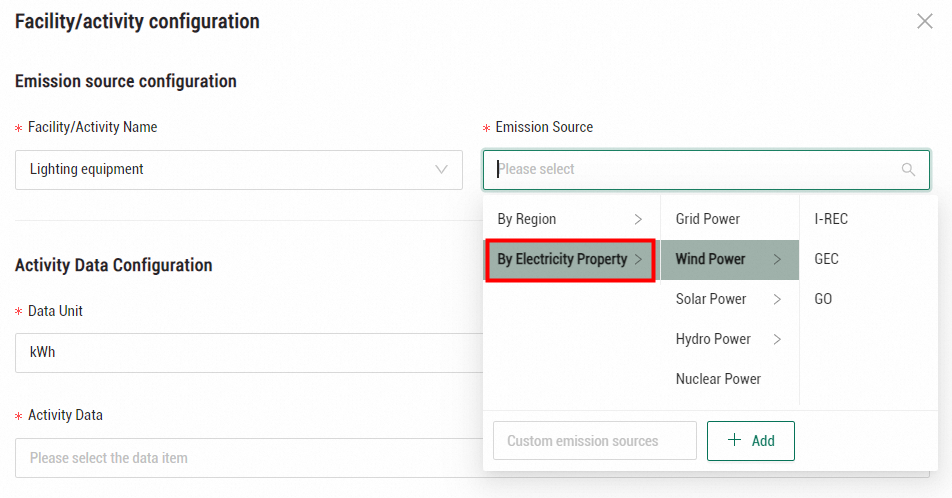Expand the Hydro Power chevron
This screenshot has height=498, width=952.
click(x=777, y=339)
